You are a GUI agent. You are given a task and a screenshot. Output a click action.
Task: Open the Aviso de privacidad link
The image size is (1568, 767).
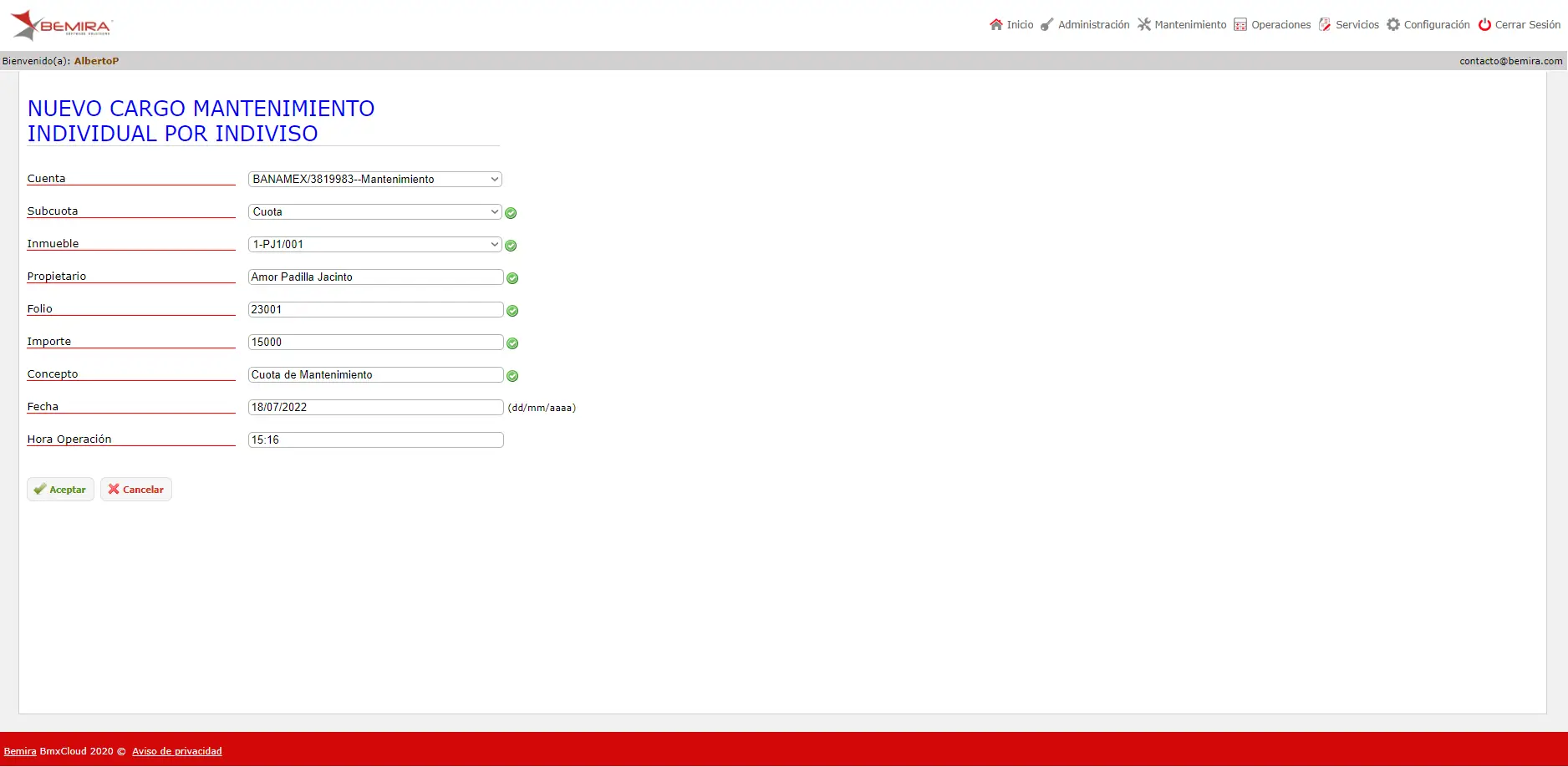pos(177,751)
